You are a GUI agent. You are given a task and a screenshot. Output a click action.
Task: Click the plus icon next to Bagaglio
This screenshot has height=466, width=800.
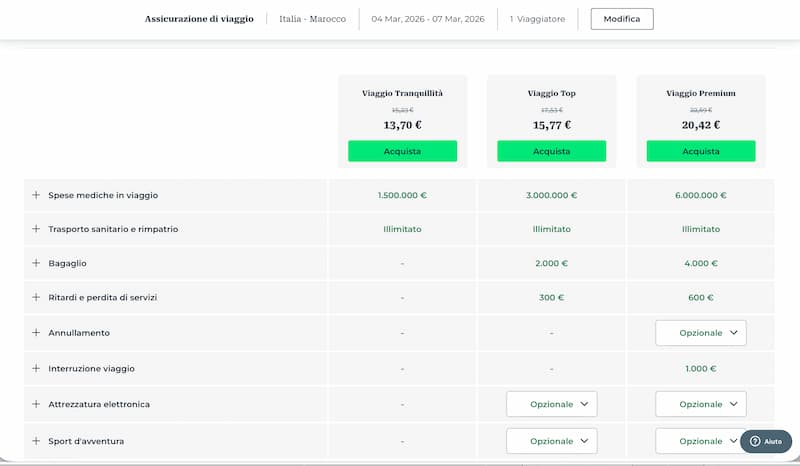(36, 263)
